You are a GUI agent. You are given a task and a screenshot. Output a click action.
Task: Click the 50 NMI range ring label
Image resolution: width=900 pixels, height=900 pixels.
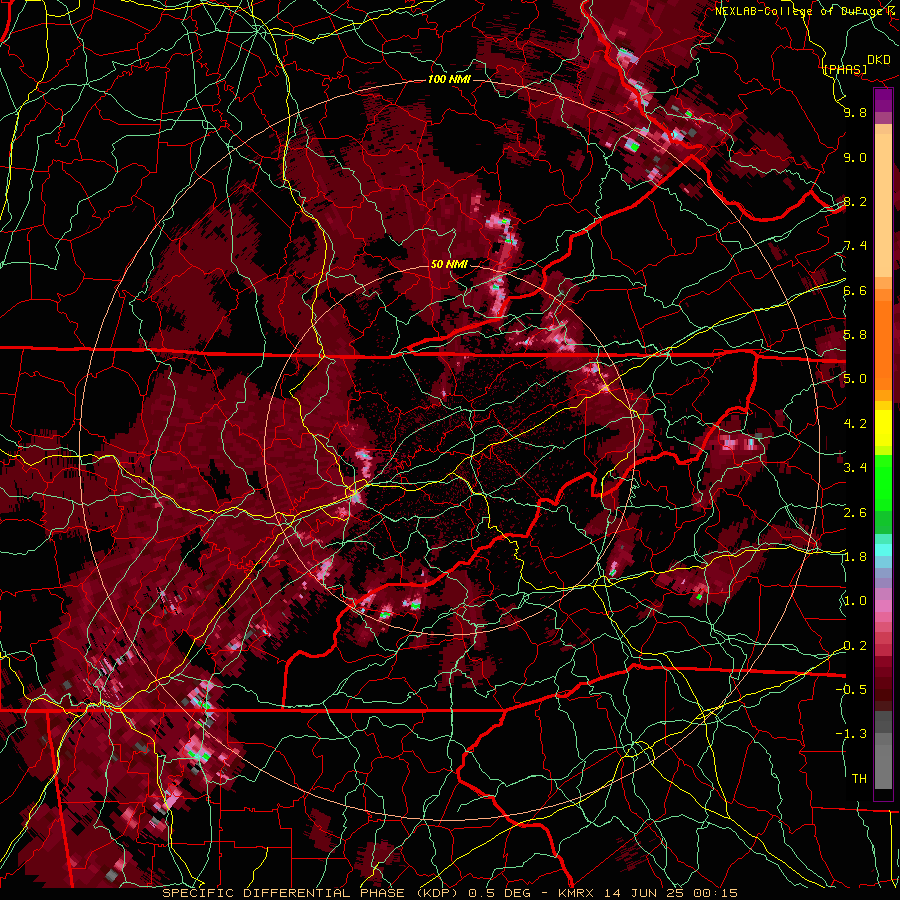[449, 264]
